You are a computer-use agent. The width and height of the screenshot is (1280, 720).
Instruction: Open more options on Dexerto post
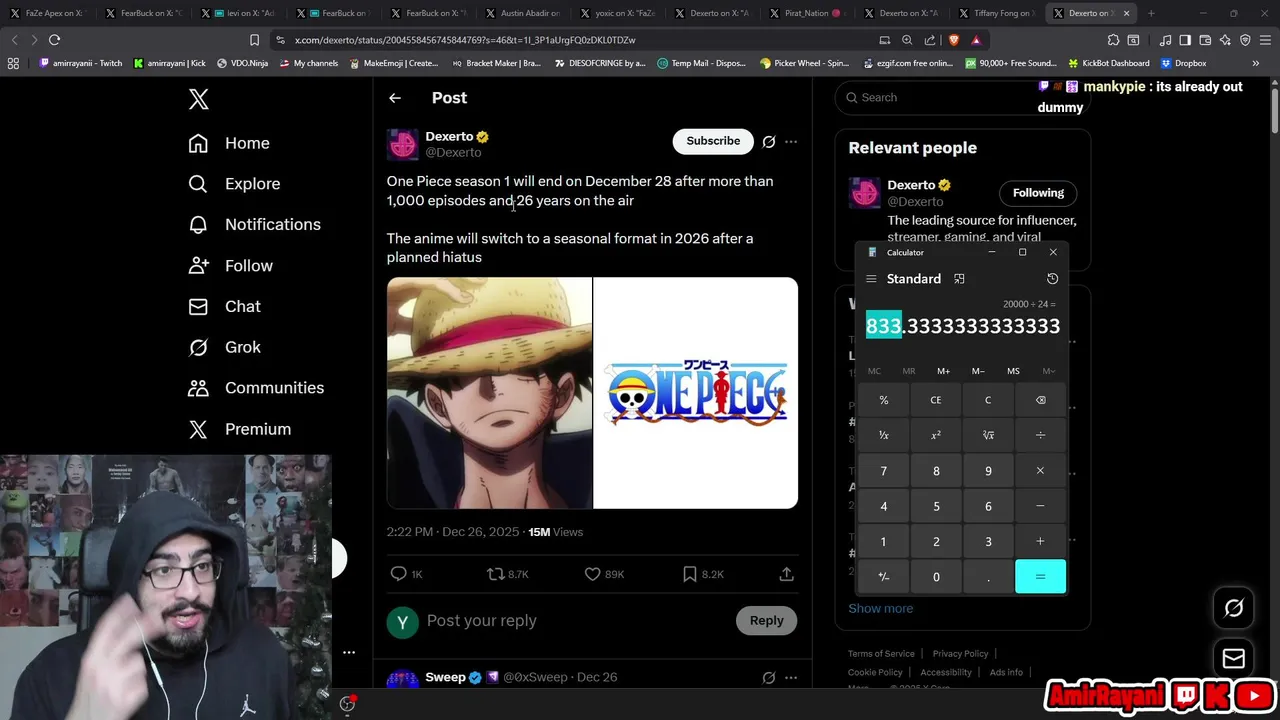(791, 142)
